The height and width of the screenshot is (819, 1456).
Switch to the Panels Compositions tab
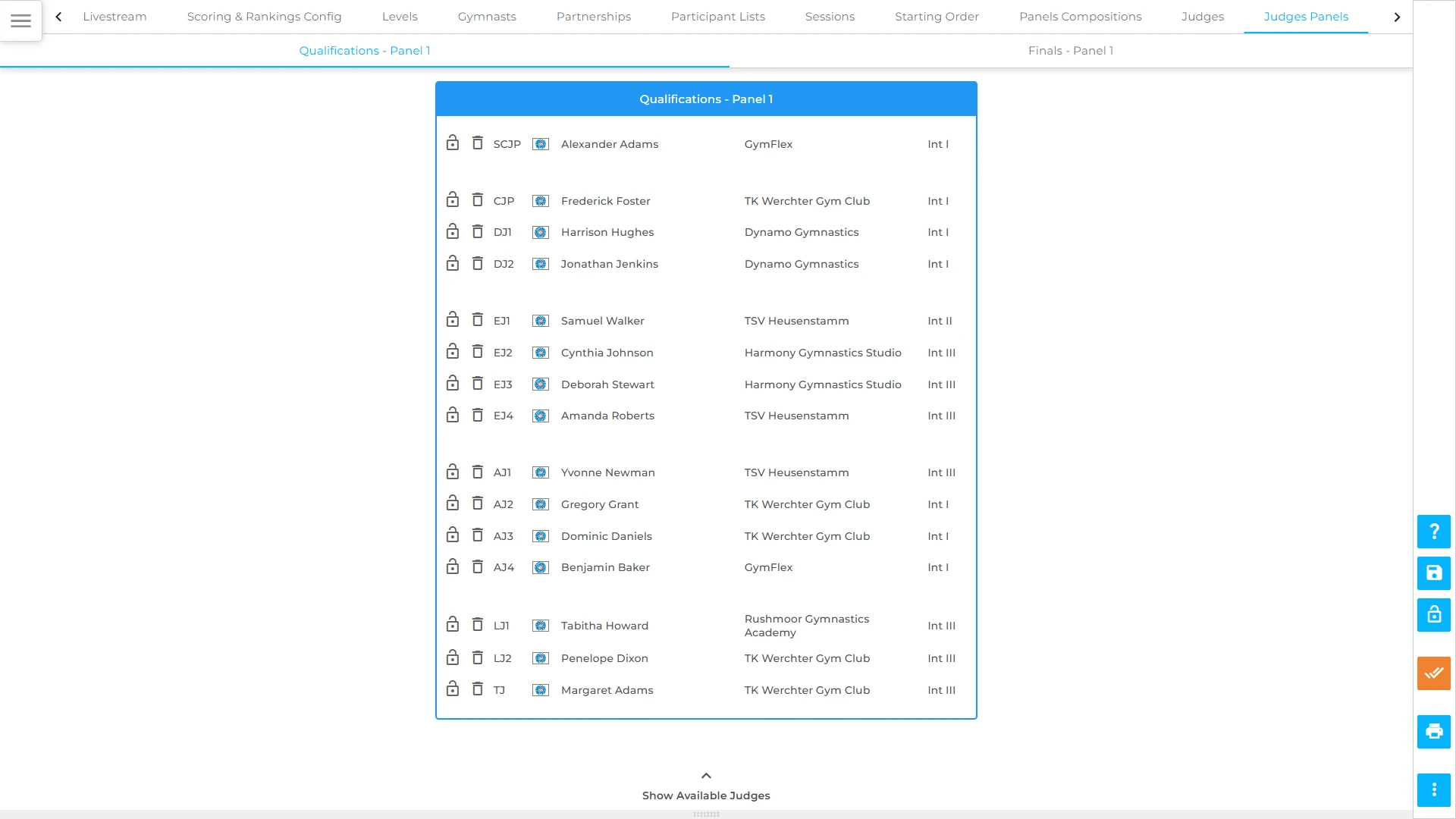click(1080, 17)
